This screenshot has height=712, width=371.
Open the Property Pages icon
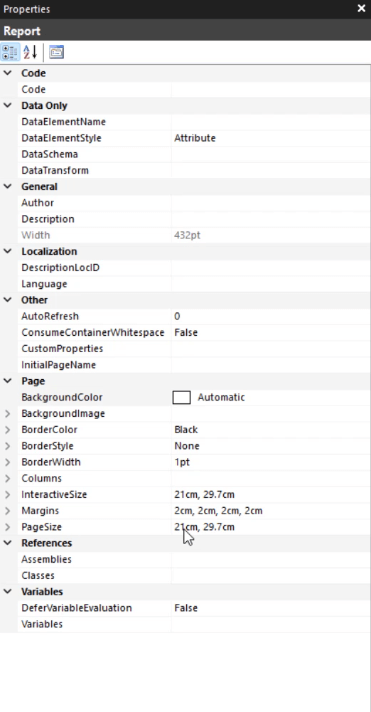click(x=56, y=52)
